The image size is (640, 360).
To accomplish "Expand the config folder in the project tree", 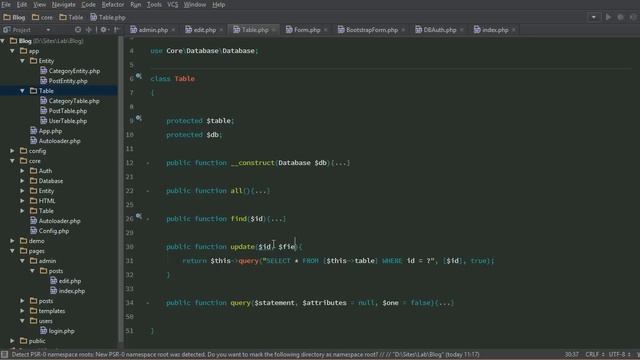I will (x=12, y=151).
